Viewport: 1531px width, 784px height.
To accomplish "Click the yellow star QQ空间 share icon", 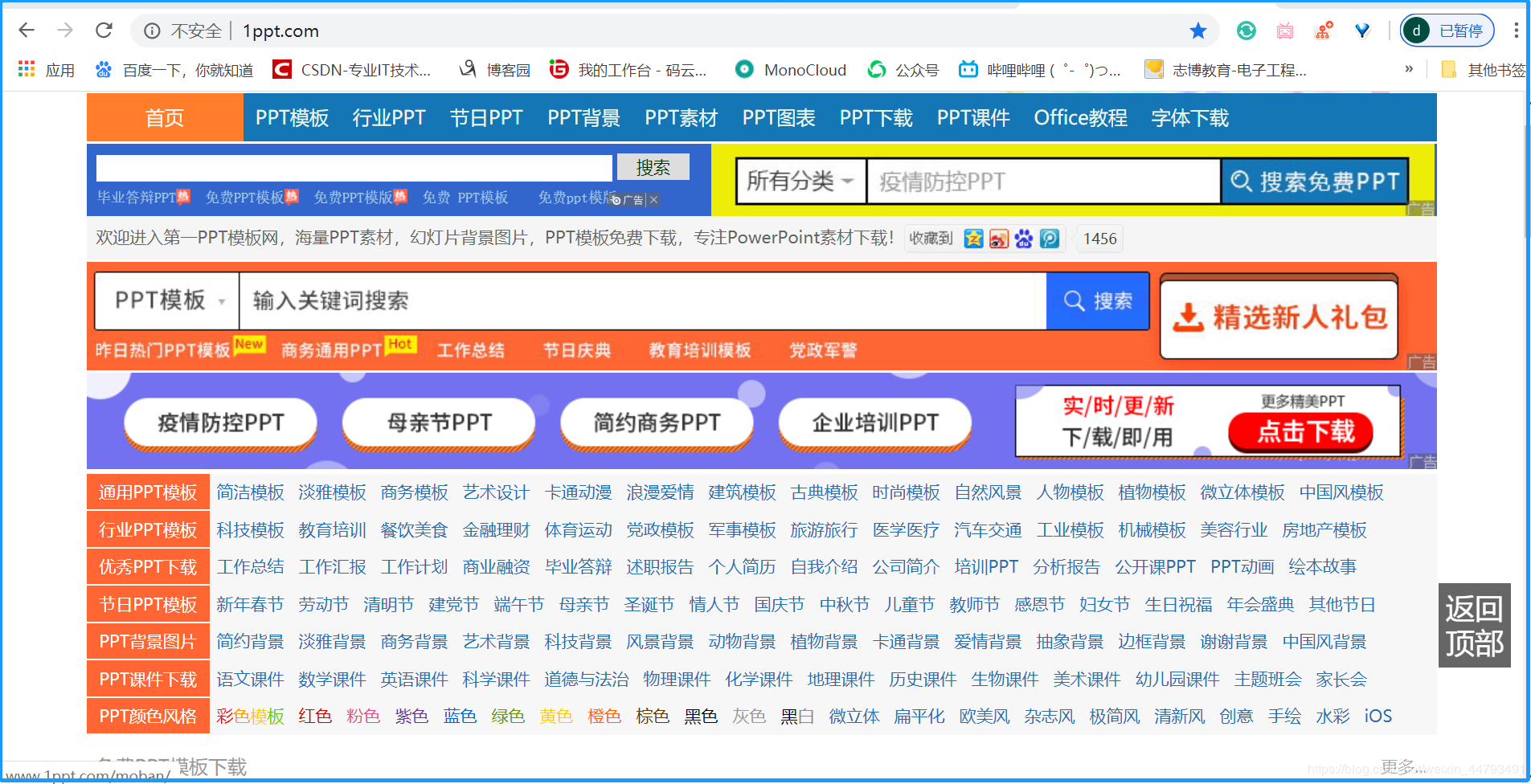I will pyautogui.click(x=973, y=239).
